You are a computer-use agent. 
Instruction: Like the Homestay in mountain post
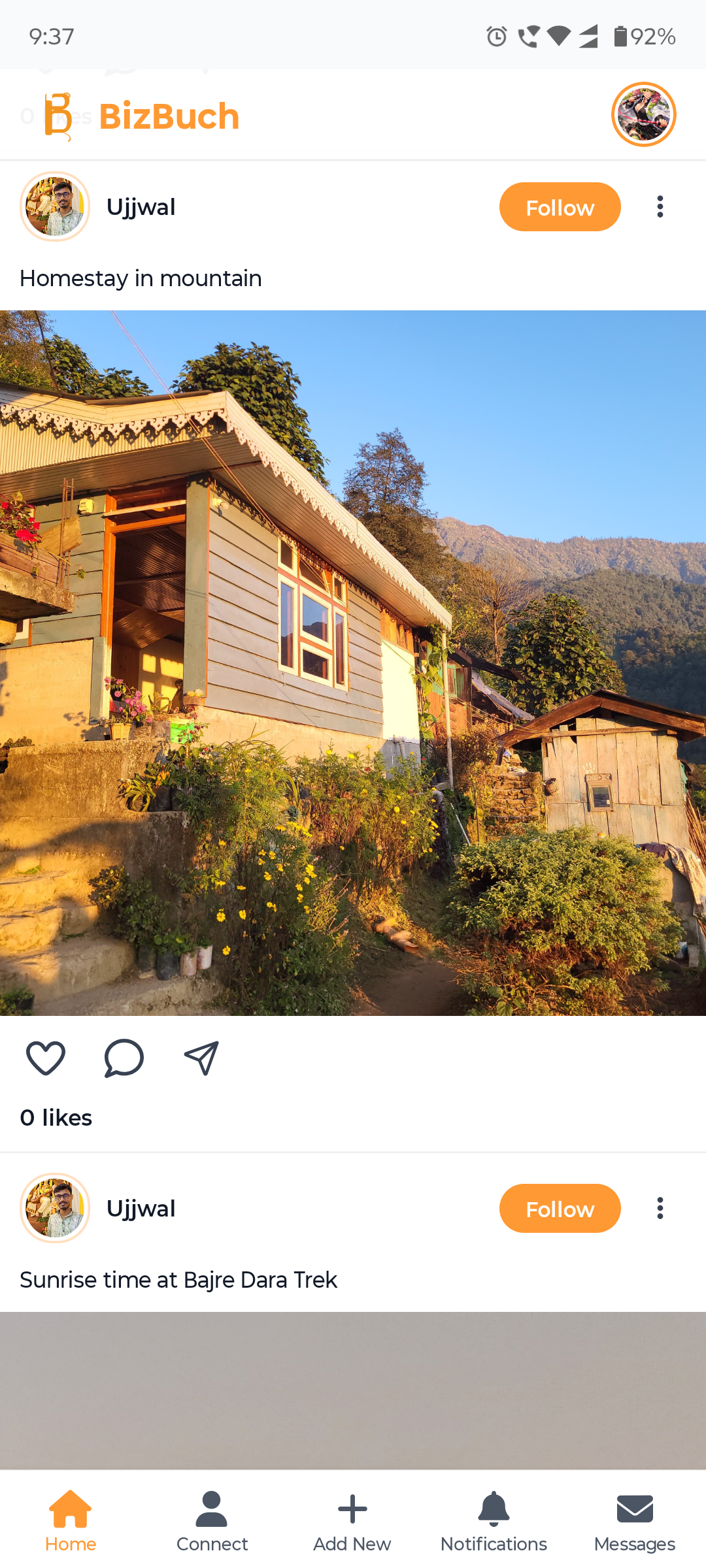coord(45,1058)
